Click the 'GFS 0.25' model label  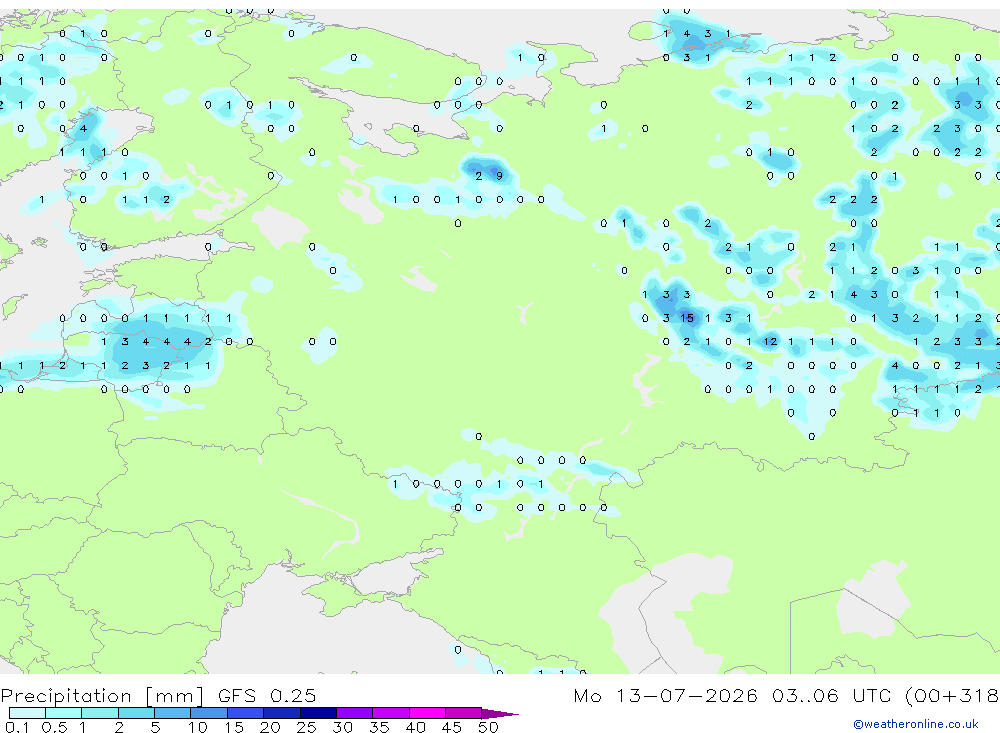coord(267,696)
